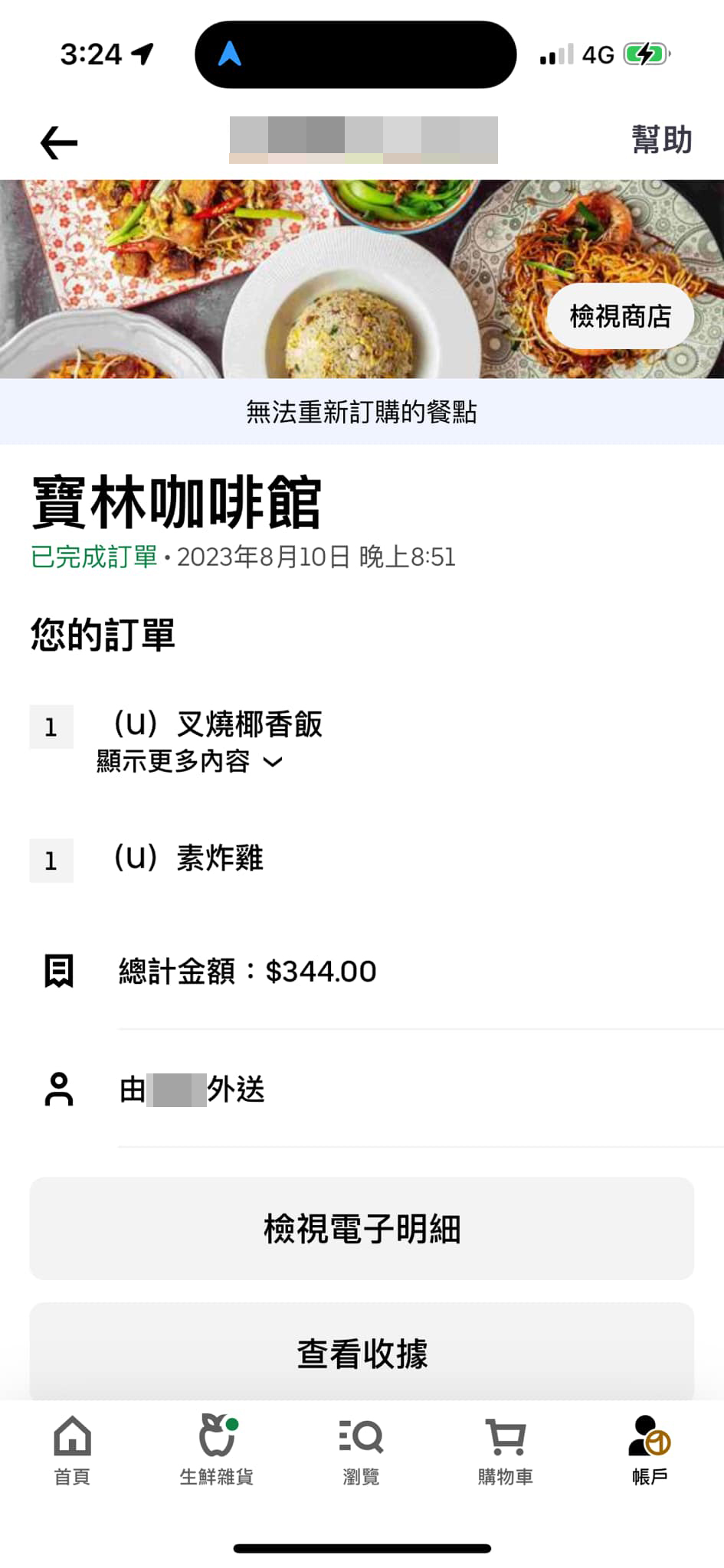The height and width of the screenshot is (1568, 724).
Task: Open the 生鮮雜貨 grocery tab
Action: pos(217,1449)
